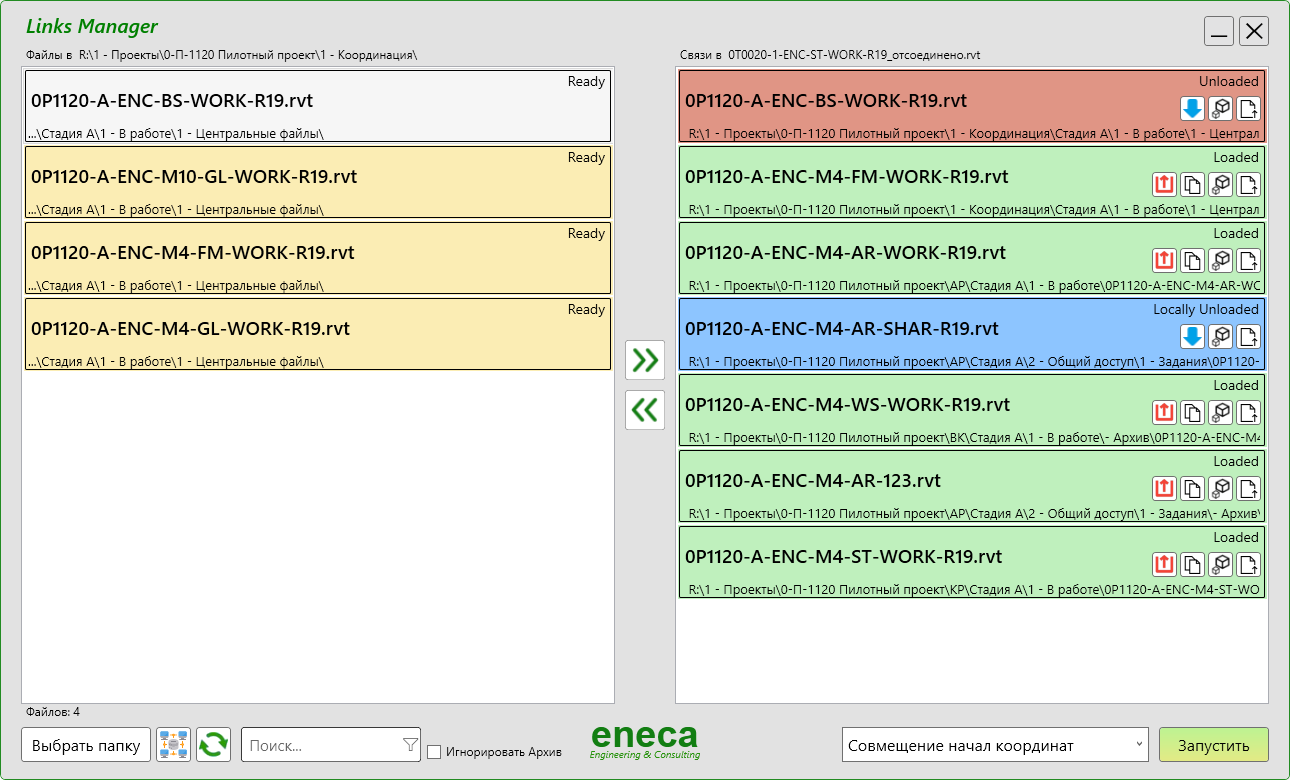
Task: Toggle the Игнорировать Архив checkbox
Action: [434, 752]
